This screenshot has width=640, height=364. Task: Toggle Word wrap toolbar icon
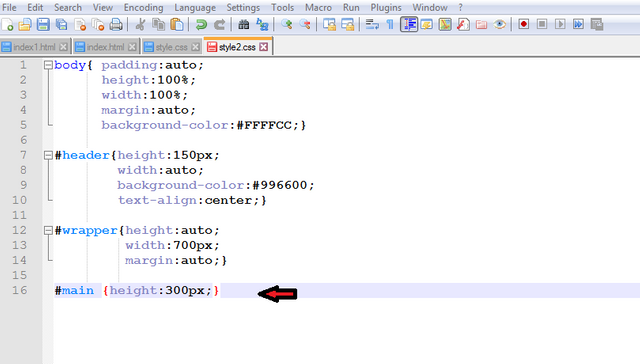click(372, 24)
